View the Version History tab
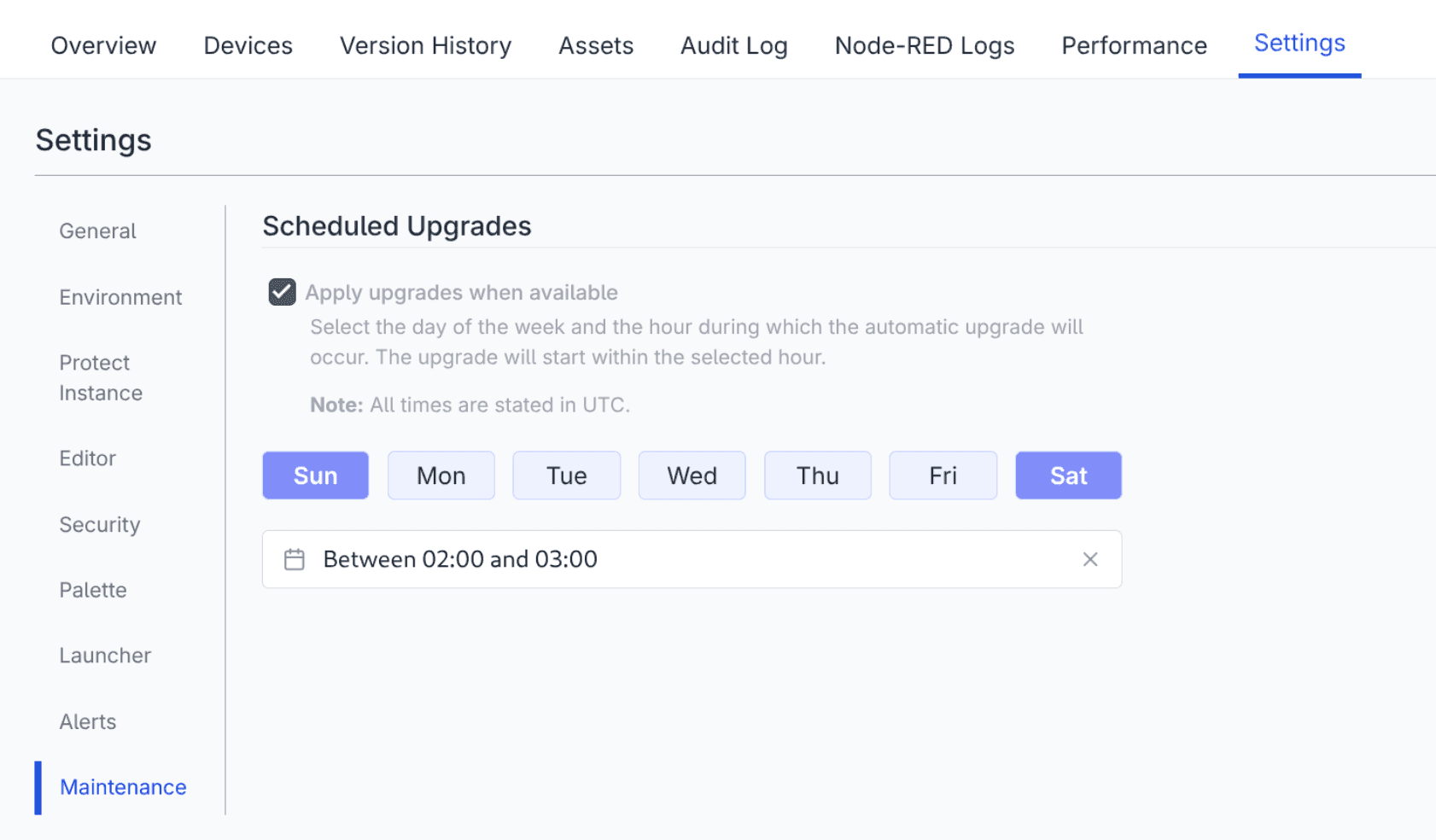The image size is (1436, 840). (424, 45)
